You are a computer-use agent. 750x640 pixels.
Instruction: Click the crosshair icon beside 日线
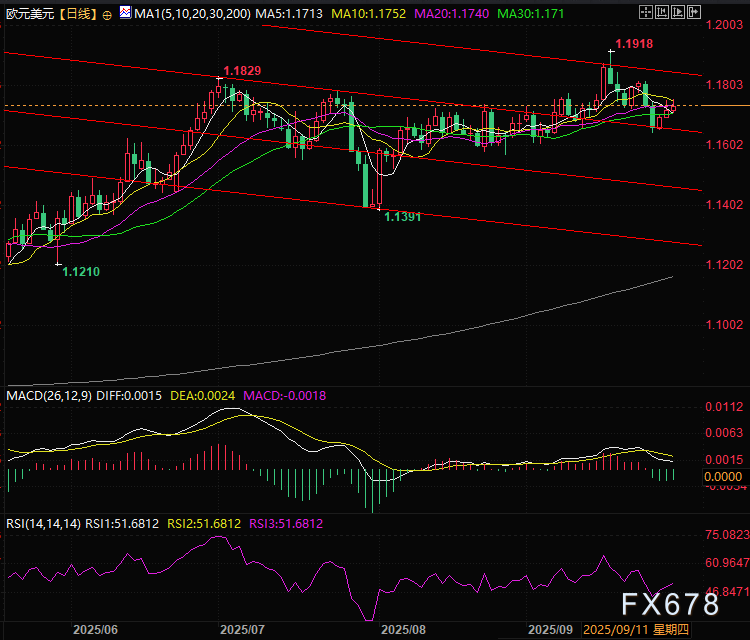tap(107, 16)
